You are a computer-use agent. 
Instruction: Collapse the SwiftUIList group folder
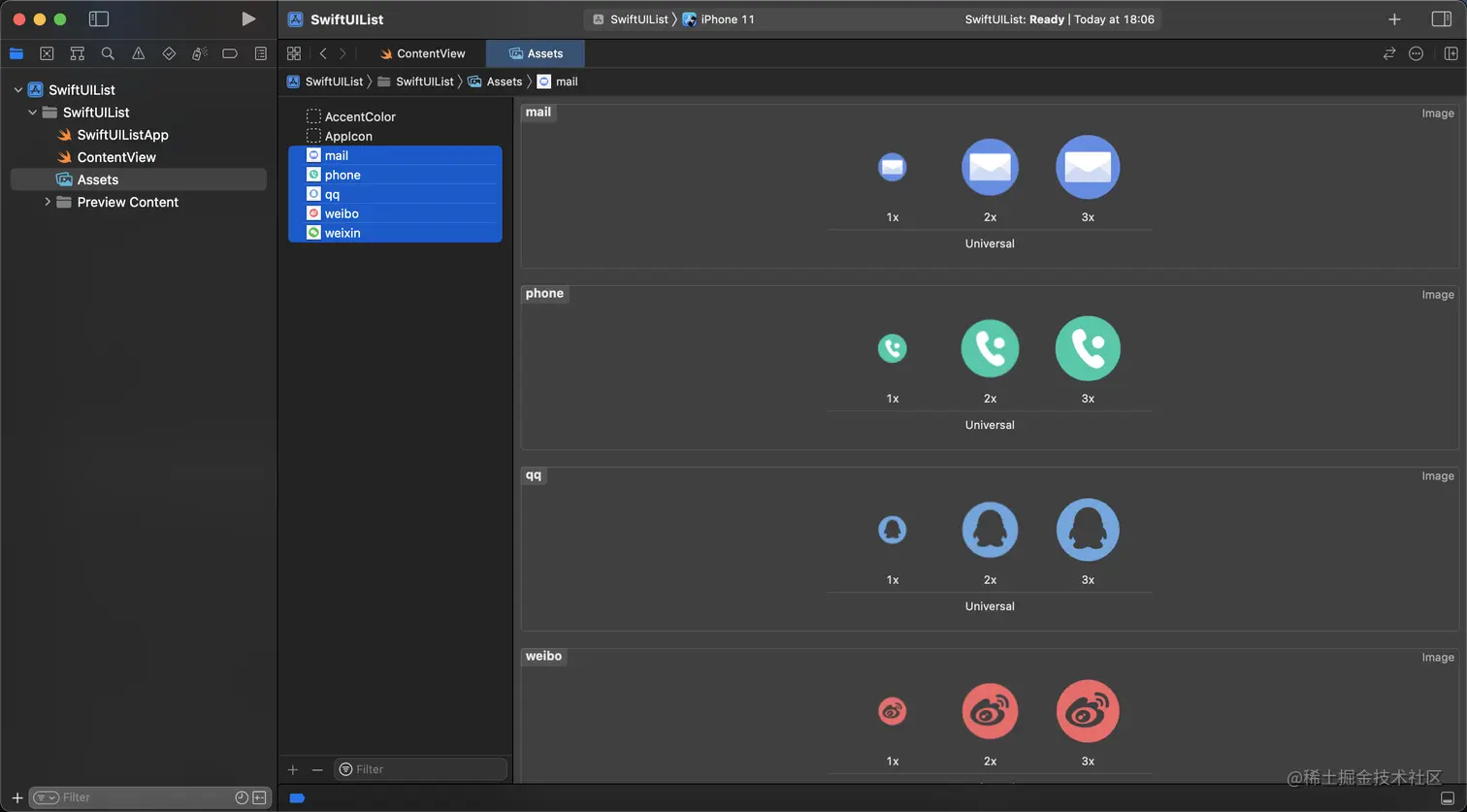(x=32, y=113)
